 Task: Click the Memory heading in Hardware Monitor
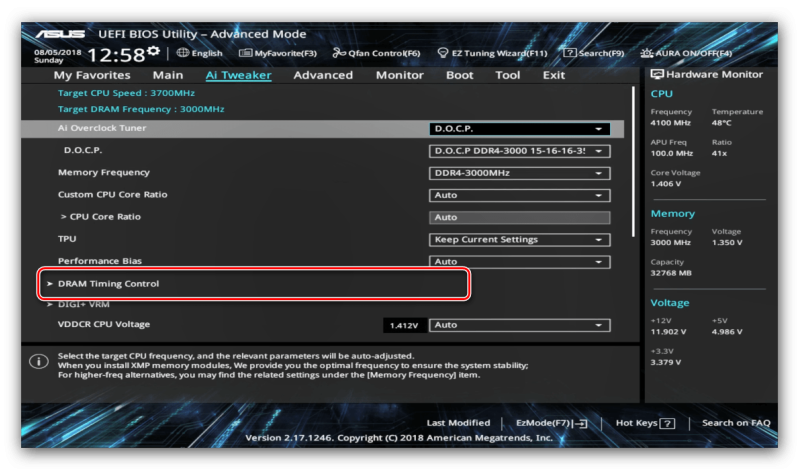672,214
